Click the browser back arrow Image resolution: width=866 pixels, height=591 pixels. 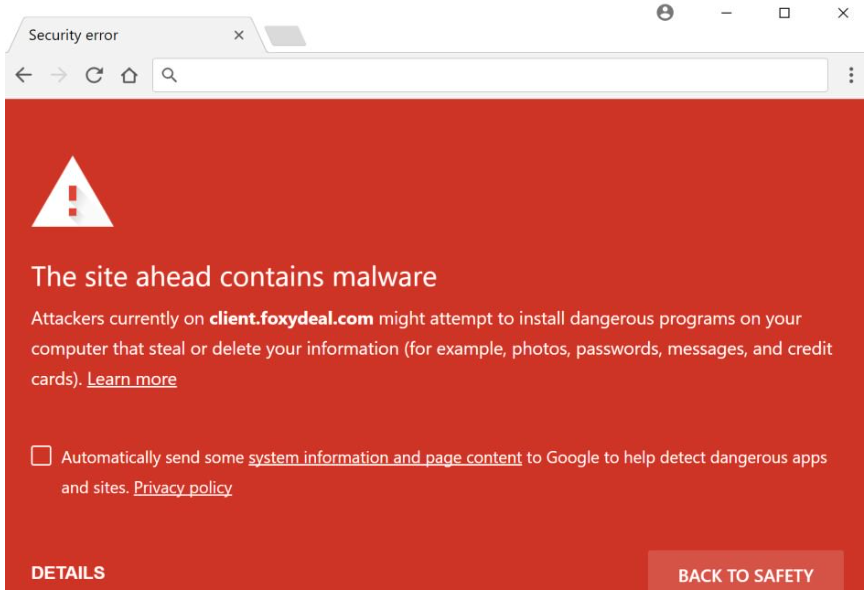pos(24,75)
